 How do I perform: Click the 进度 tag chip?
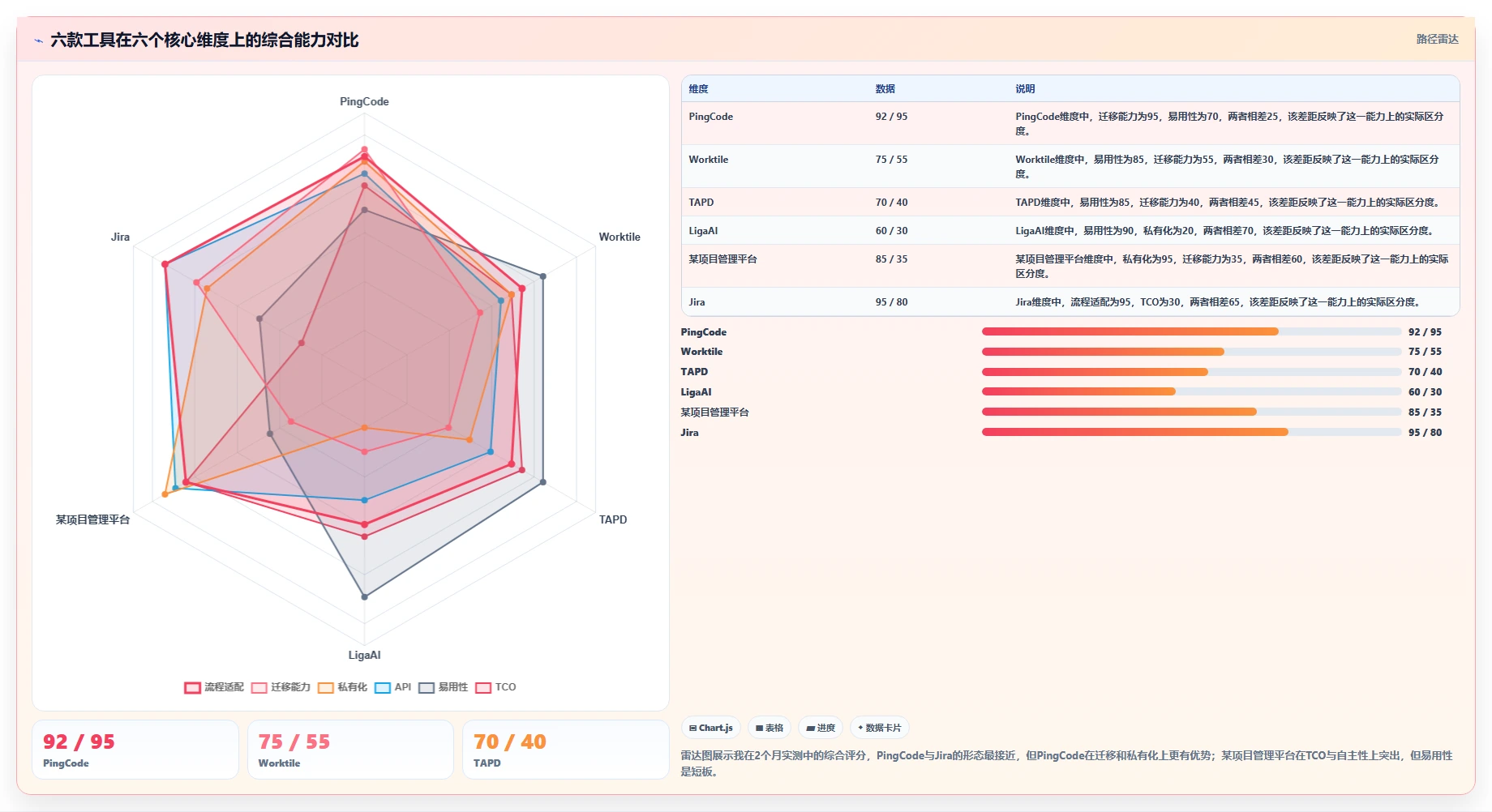[x=821, y=728]
